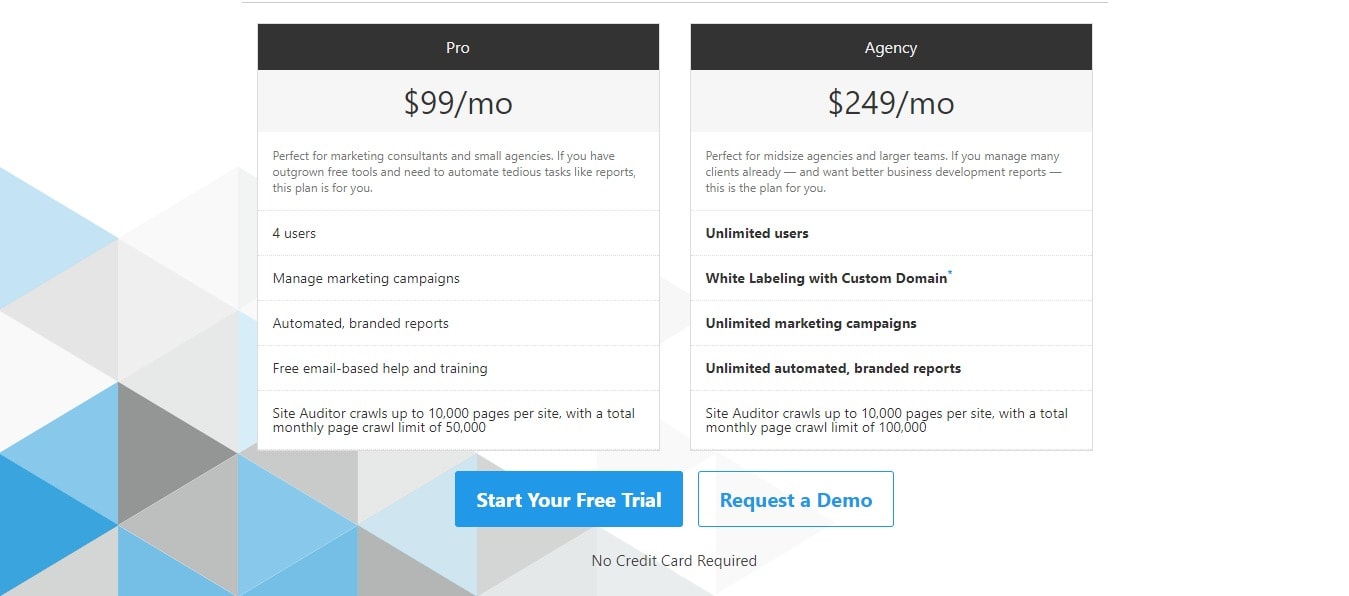Click the Pro plan description paragraph
Screen dimensions: 1349x596
[x=454, y=172]
